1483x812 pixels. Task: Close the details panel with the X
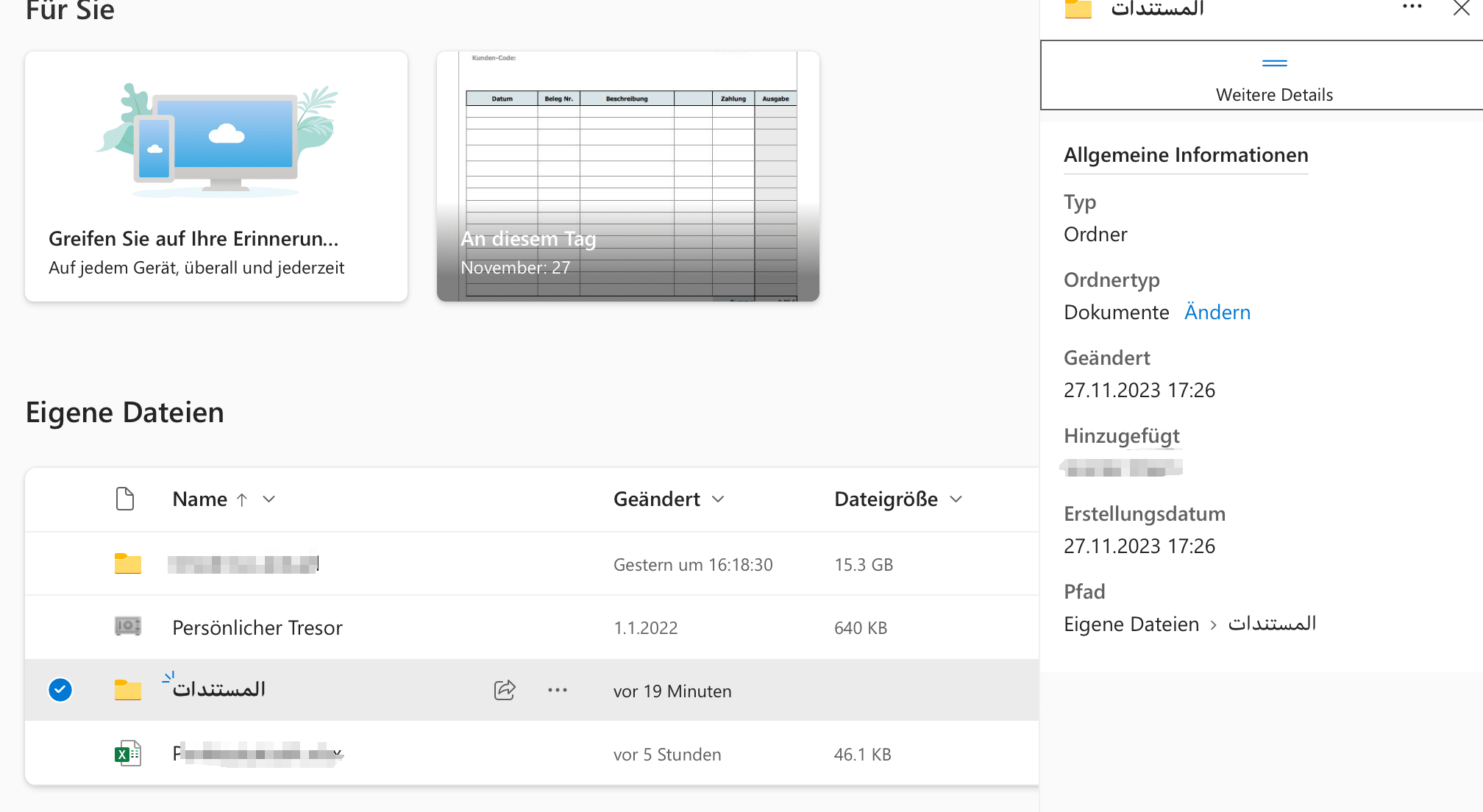pyautogui.click(x=1462, y=8)
